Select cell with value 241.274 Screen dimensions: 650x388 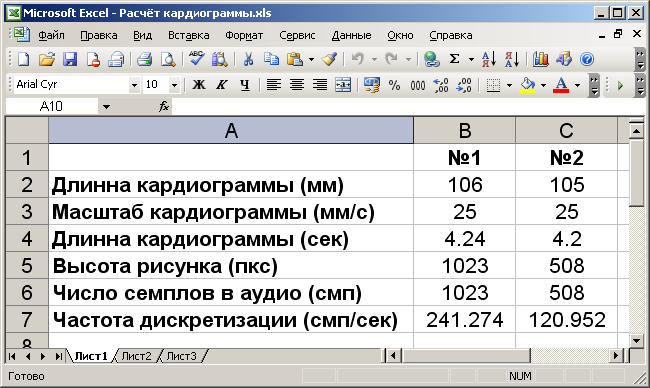[465, 320]
